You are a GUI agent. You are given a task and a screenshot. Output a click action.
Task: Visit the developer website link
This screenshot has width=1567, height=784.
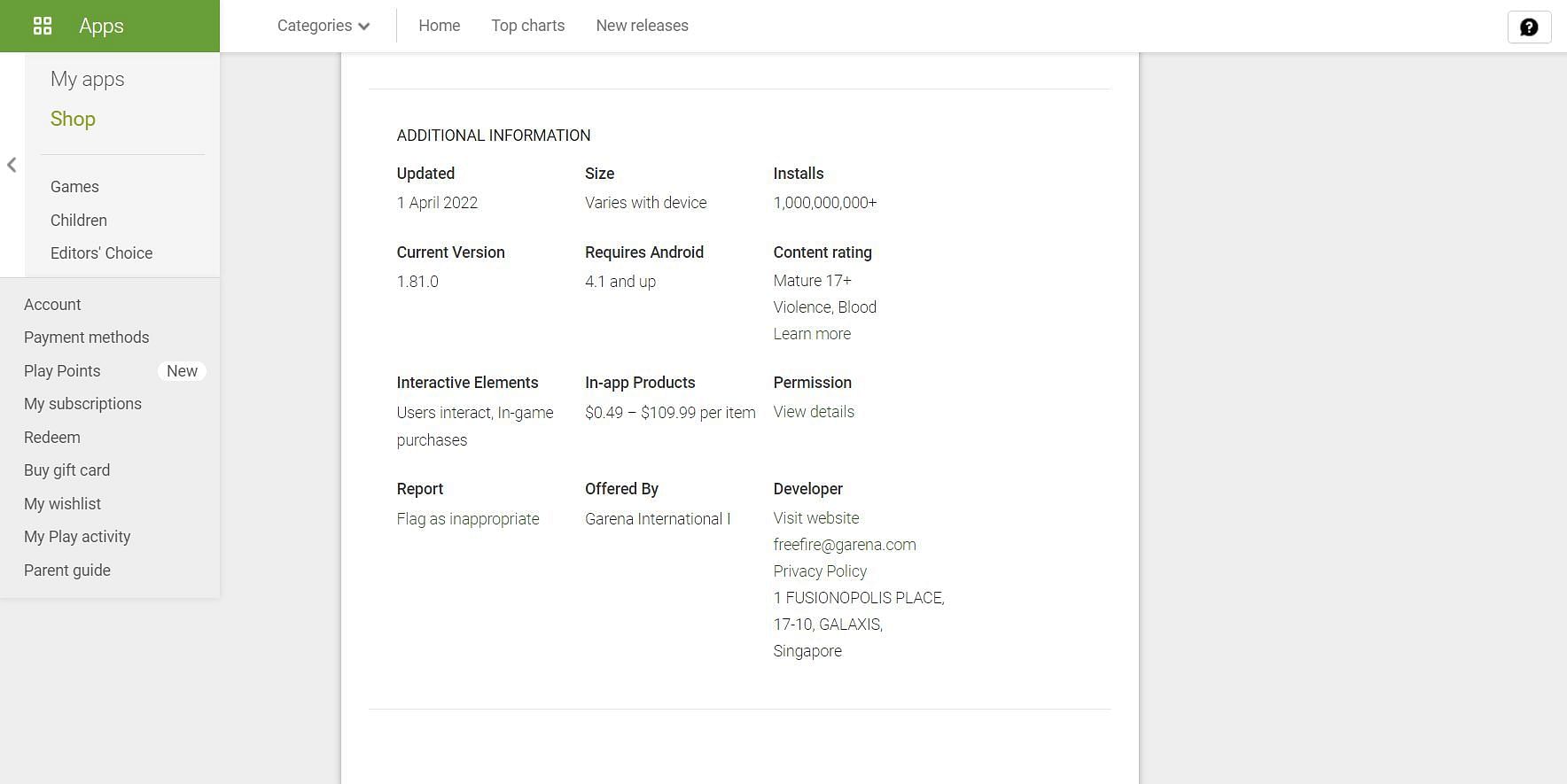(x=815, y=518)
